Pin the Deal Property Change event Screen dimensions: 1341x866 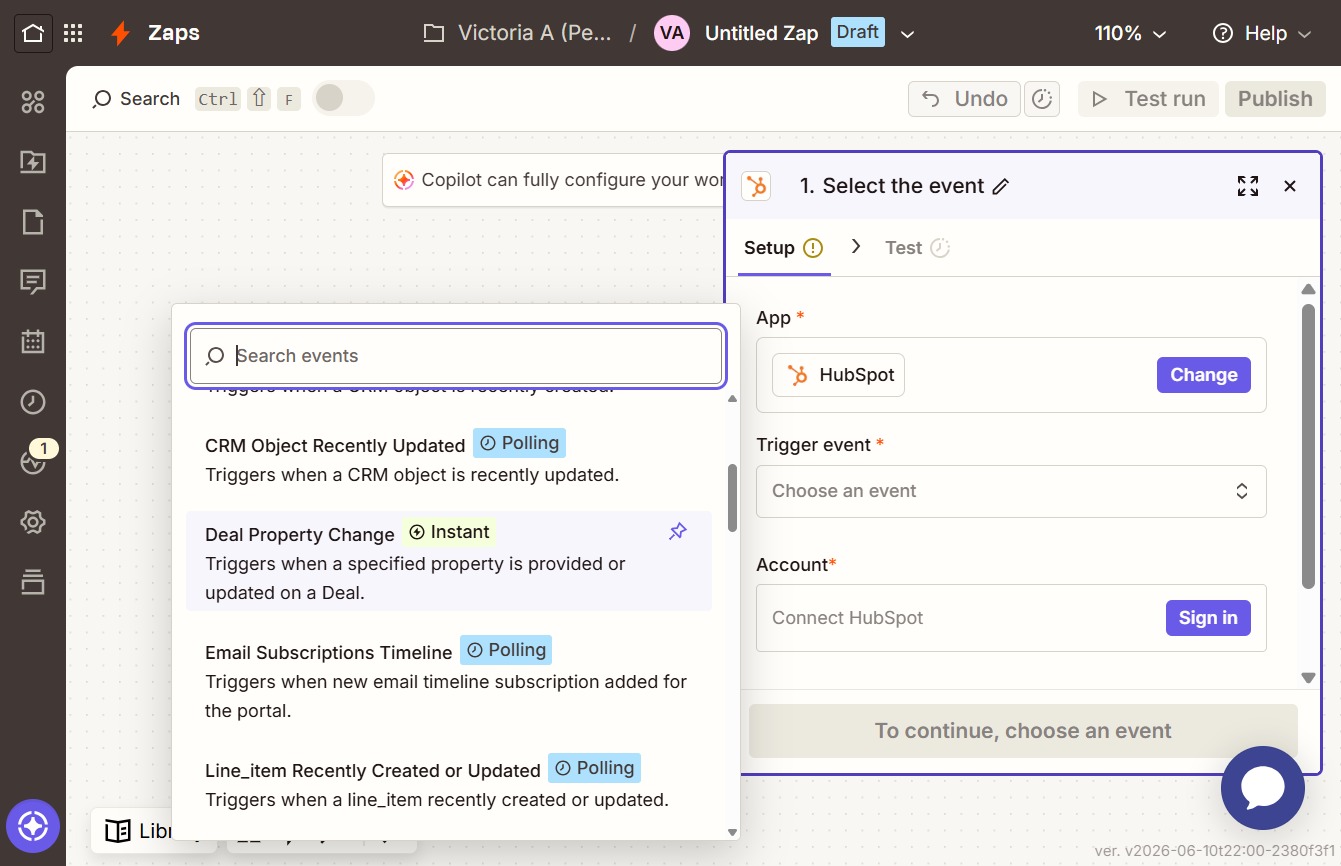[678, 532]
